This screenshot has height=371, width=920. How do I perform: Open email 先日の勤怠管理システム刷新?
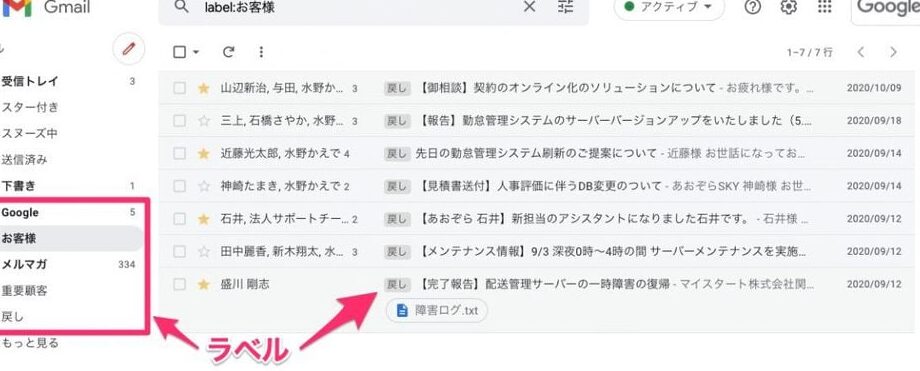(x=536, y=154)
